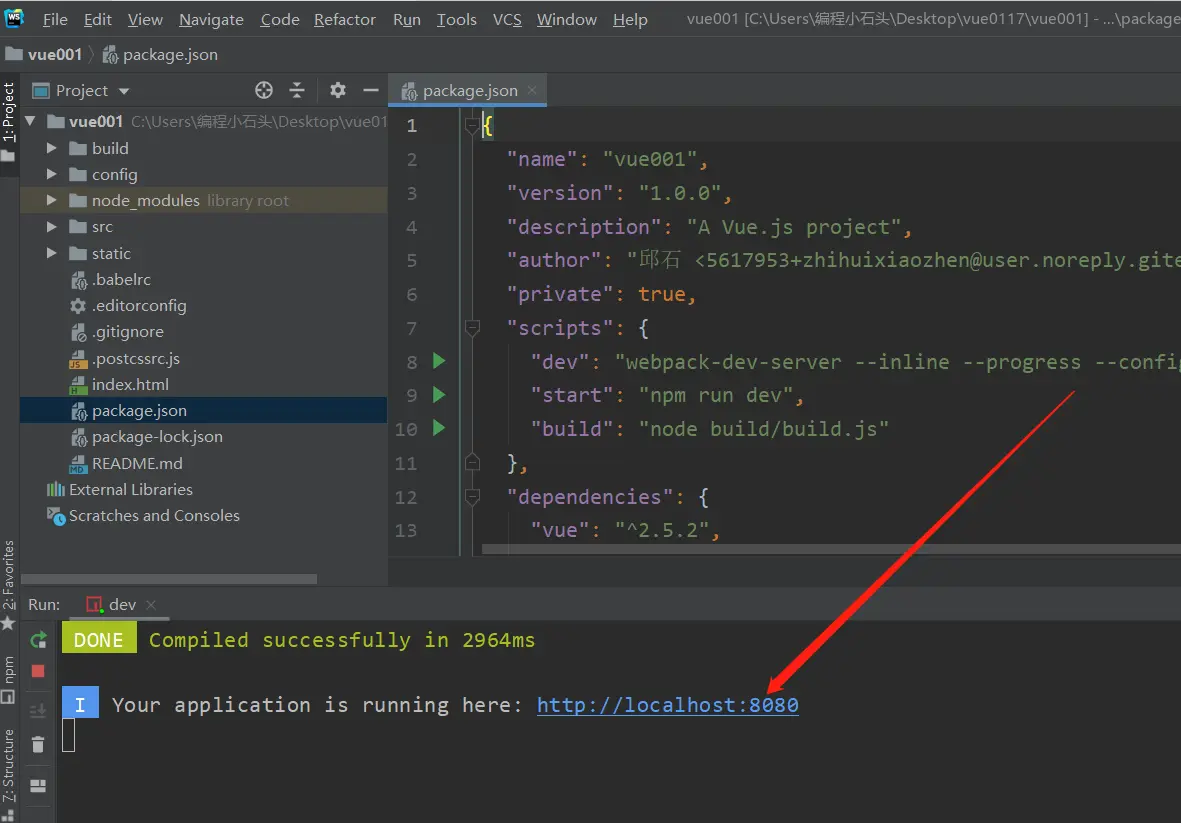Image resolution: width=1181 pixels, height=823 pixels.
Task: Click the layout icon below the trash in Run panel
Action: click(38, 785)
